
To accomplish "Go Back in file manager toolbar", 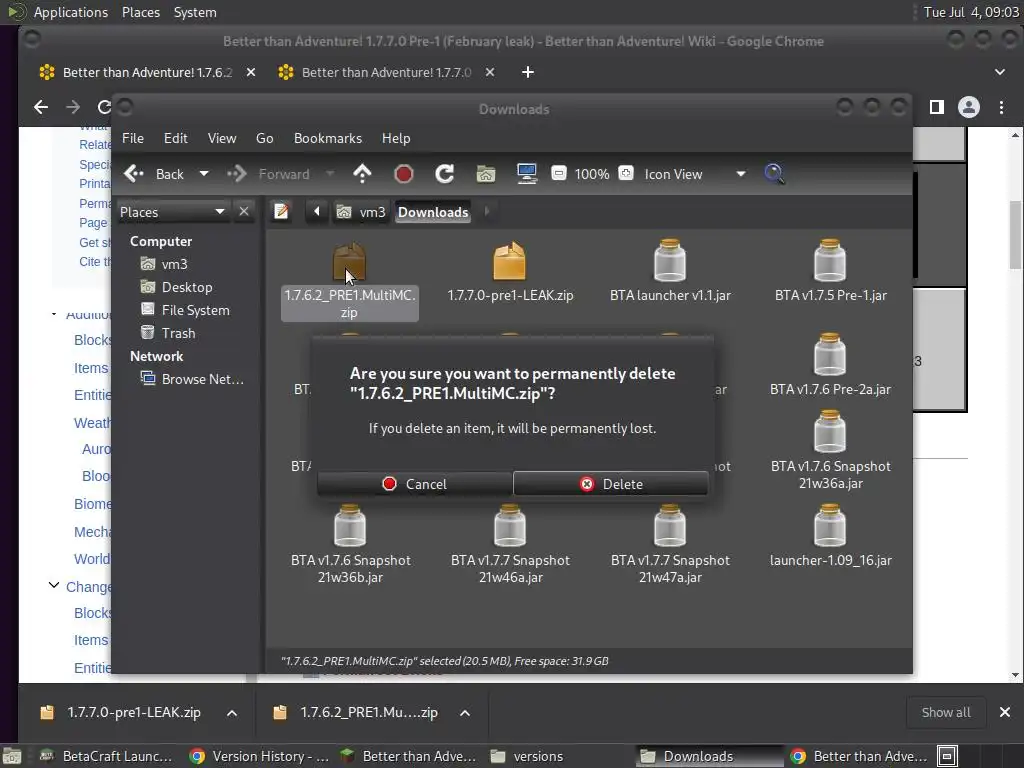I will click(155, 174).
